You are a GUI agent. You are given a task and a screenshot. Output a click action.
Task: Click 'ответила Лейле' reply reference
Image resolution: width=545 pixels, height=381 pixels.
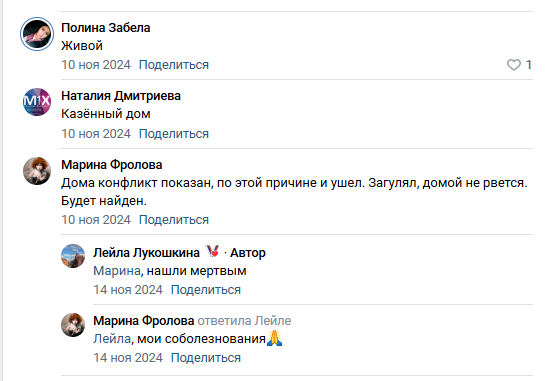point(244,321)
